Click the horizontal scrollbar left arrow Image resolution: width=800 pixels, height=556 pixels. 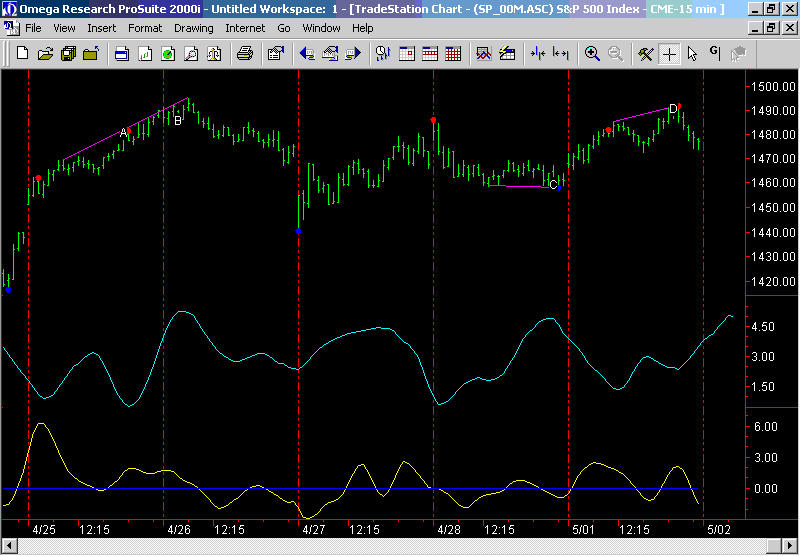coord(9,544)
